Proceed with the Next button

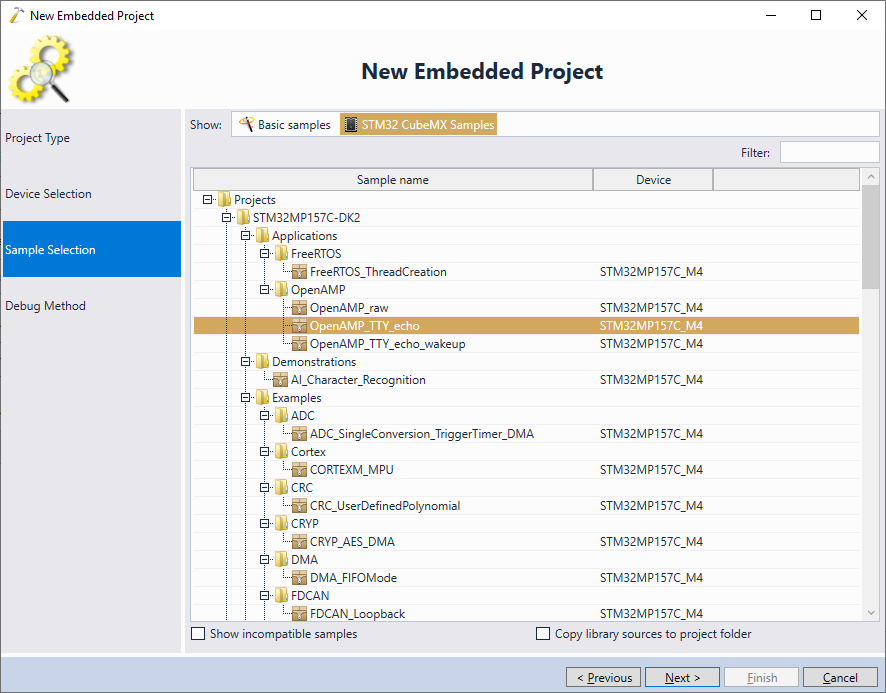click(682, 677)
